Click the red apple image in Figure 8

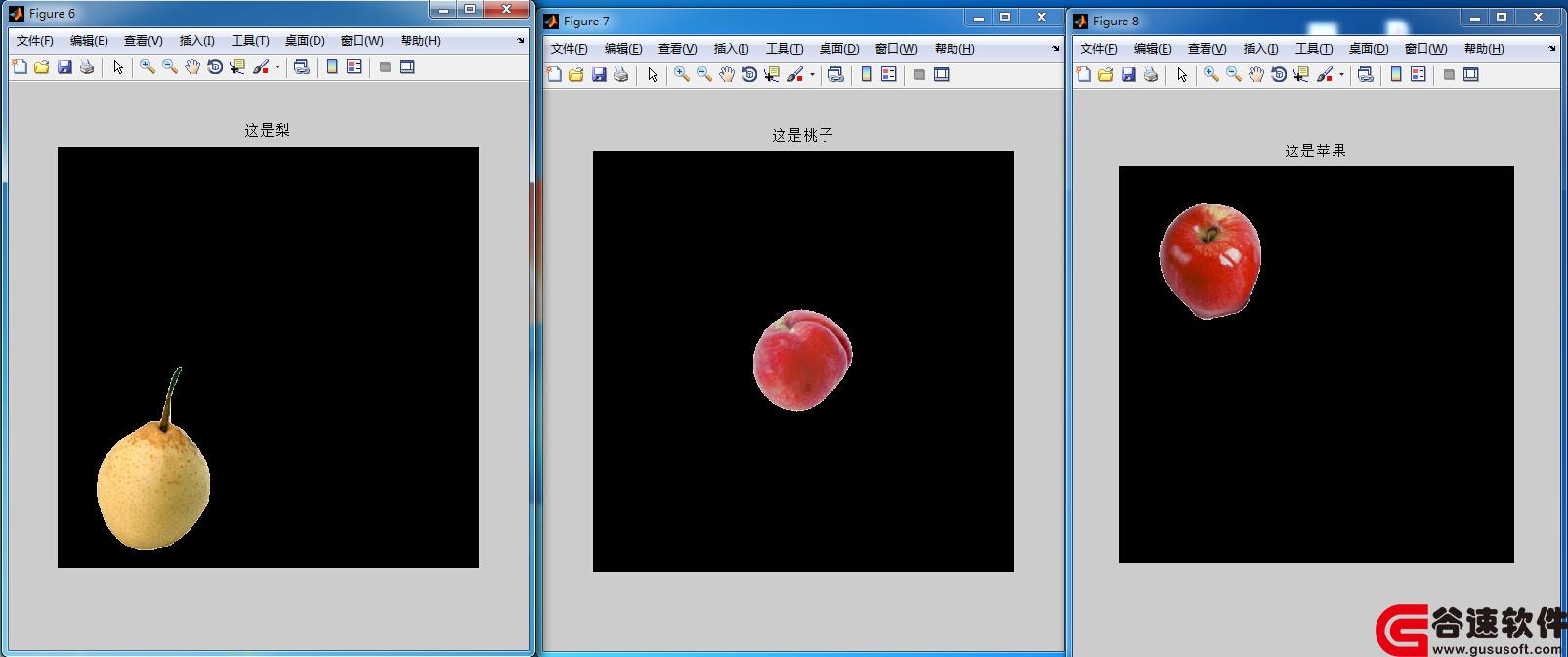point(1209,262)
